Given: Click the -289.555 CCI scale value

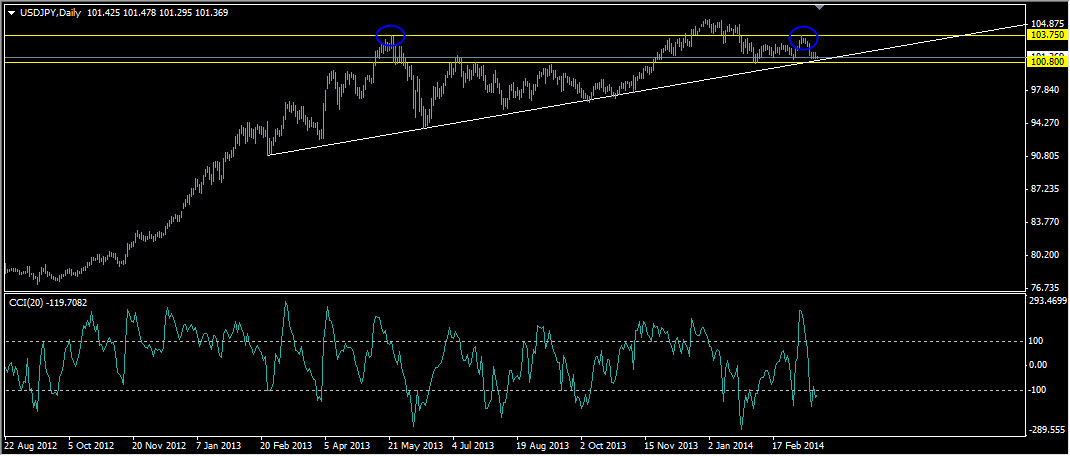Looking at the screenshot, I should 1049,430.
